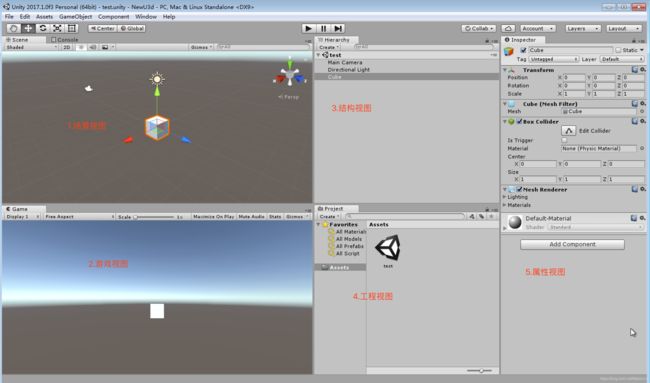Open Transform component gear settings
The image size is (650, 383).
[x=642, y=70]
